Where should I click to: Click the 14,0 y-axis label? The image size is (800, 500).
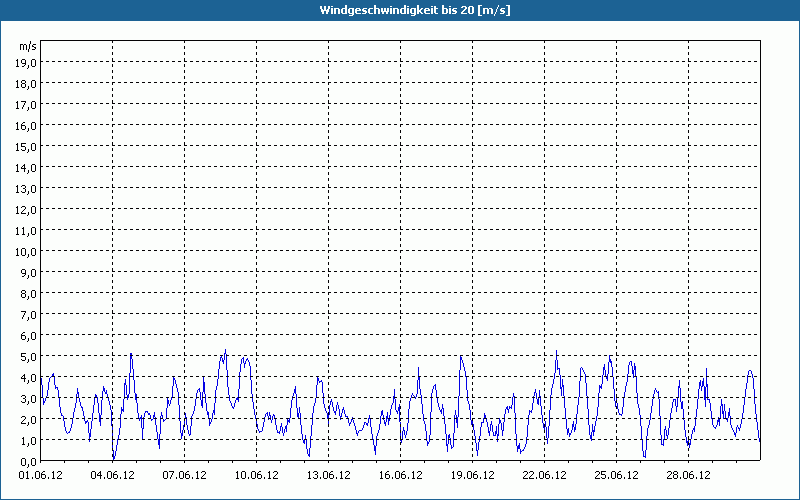pos(26,168)
